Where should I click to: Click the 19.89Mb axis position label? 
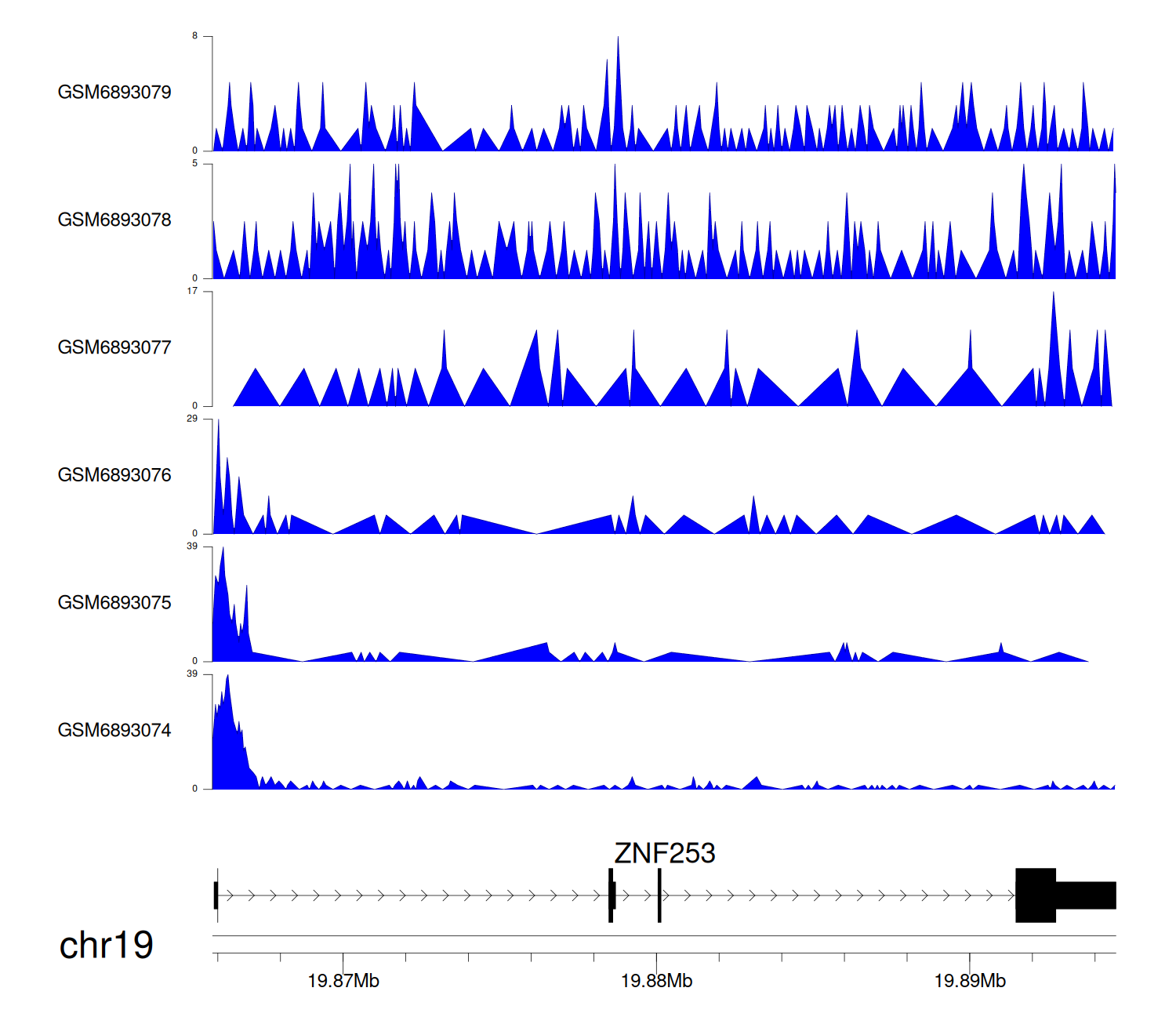(x=970, y=981)
